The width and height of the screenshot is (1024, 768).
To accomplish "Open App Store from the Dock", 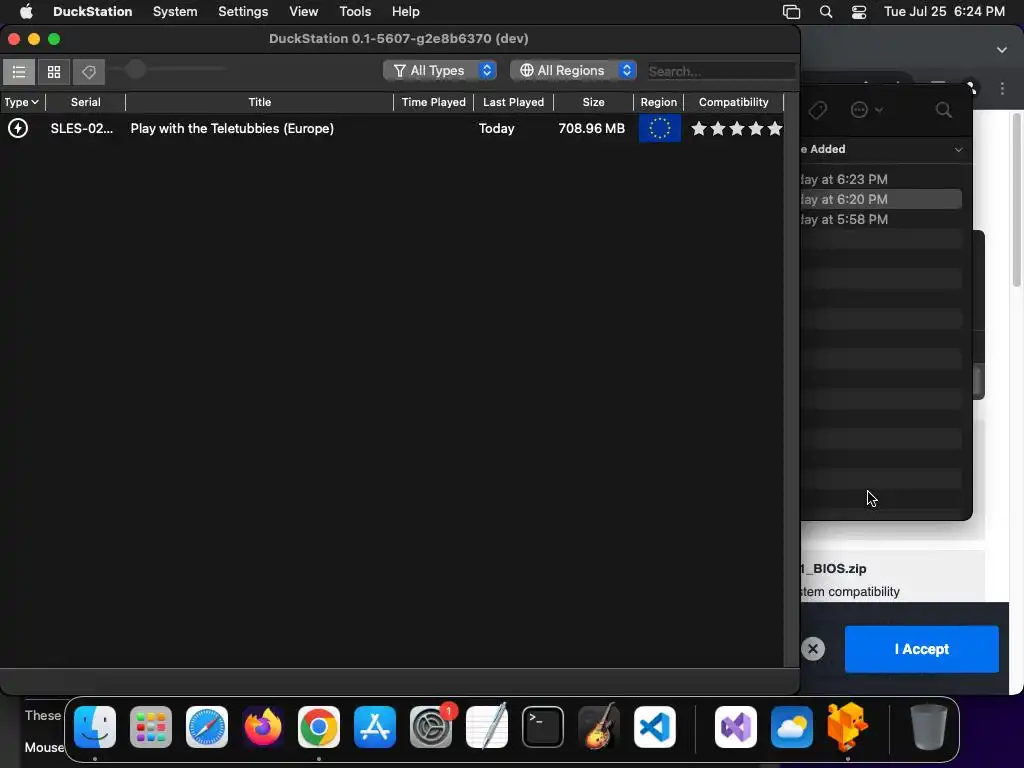I will [375, 727].
